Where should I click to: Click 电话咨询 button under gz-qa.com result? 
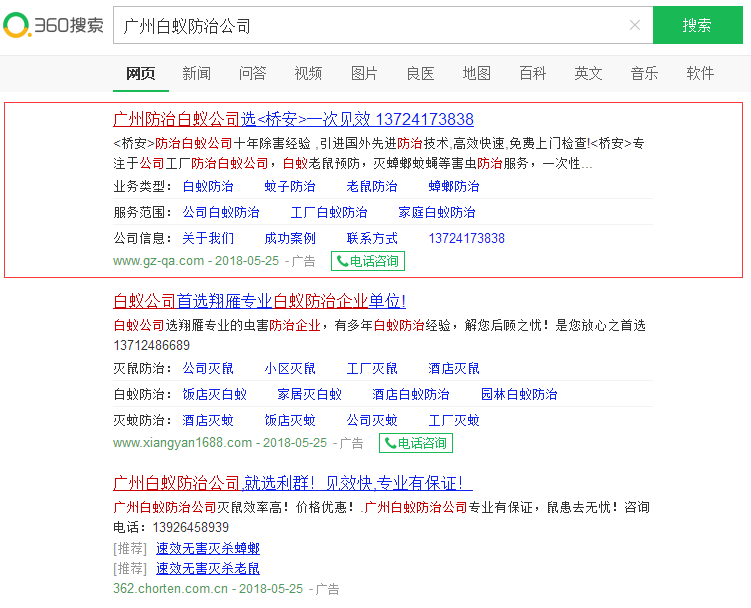[x=368, y=261]
